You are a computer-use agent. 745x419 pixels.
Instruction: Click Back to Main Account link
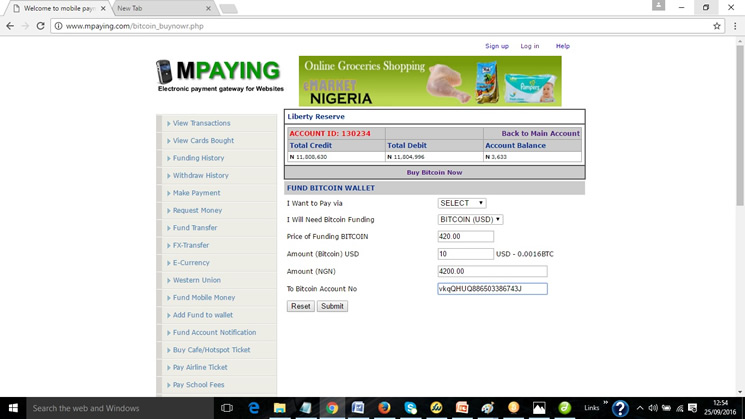[x=540, y=133]
